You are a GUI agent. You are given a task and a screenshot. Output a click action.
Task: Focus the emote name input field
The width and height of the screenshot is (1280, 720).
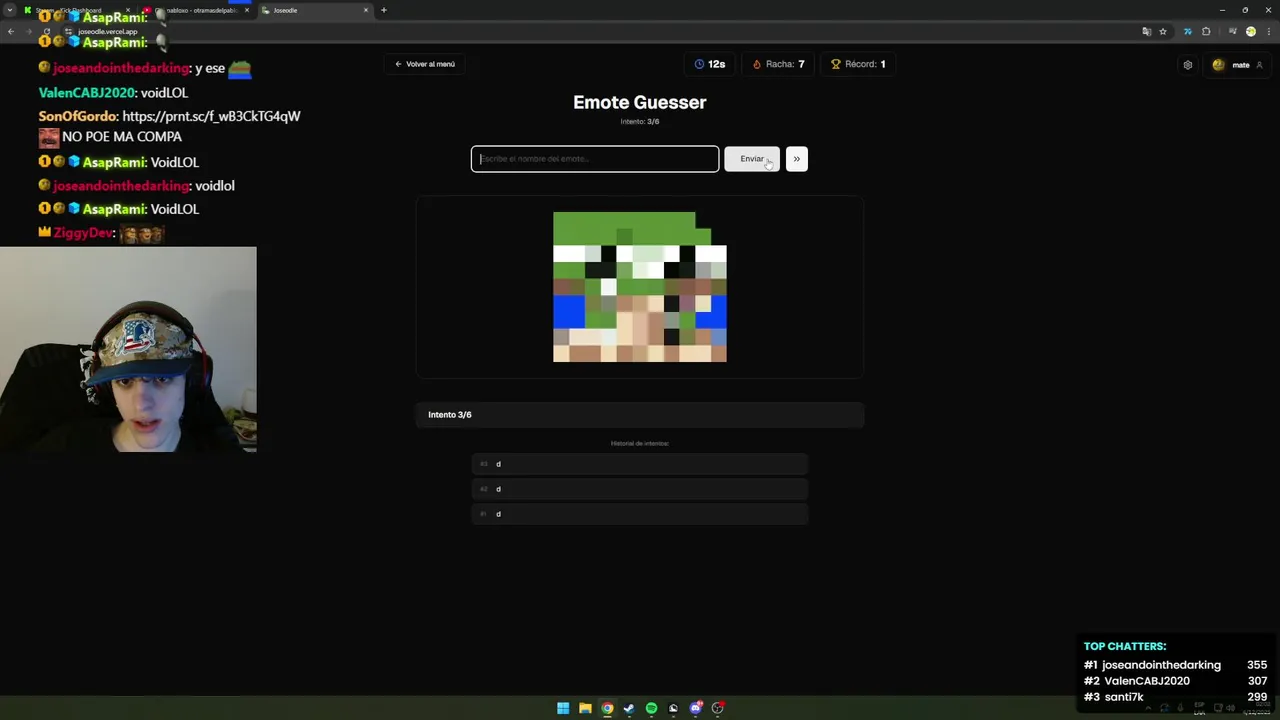tap(595, 159)
